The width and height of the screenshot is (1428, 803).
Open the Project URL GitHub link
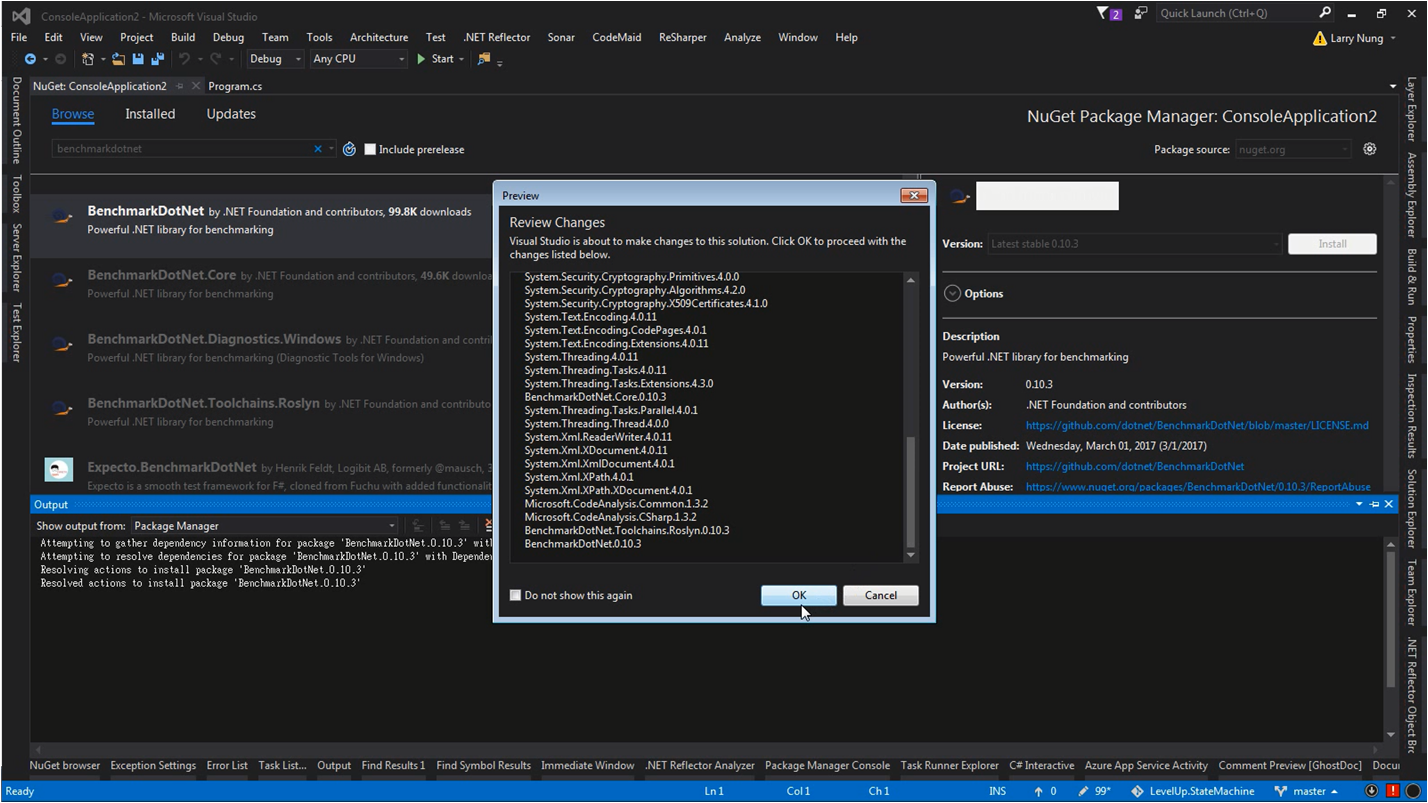pyautogui.click(x=1135, y=467)
